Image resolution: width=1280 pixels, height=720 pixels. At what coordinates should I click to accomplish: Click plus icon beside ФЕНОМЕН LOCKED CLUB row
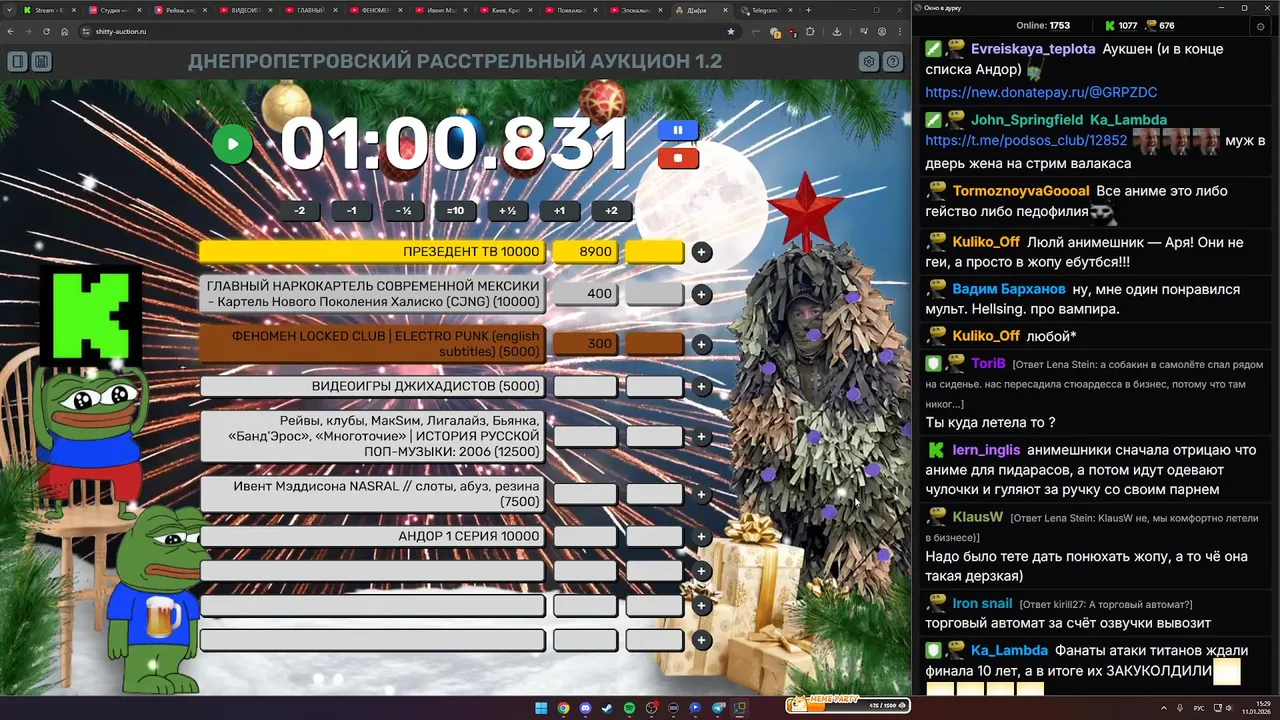click(702, 344)
